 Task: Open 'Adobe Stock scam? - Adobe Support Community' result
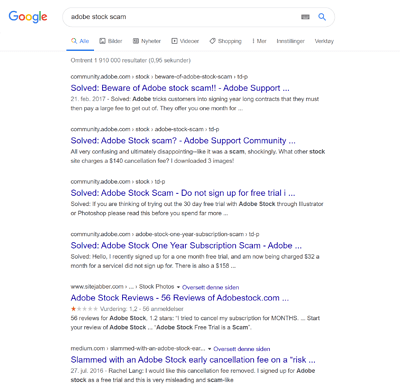[x=183, y=141]
